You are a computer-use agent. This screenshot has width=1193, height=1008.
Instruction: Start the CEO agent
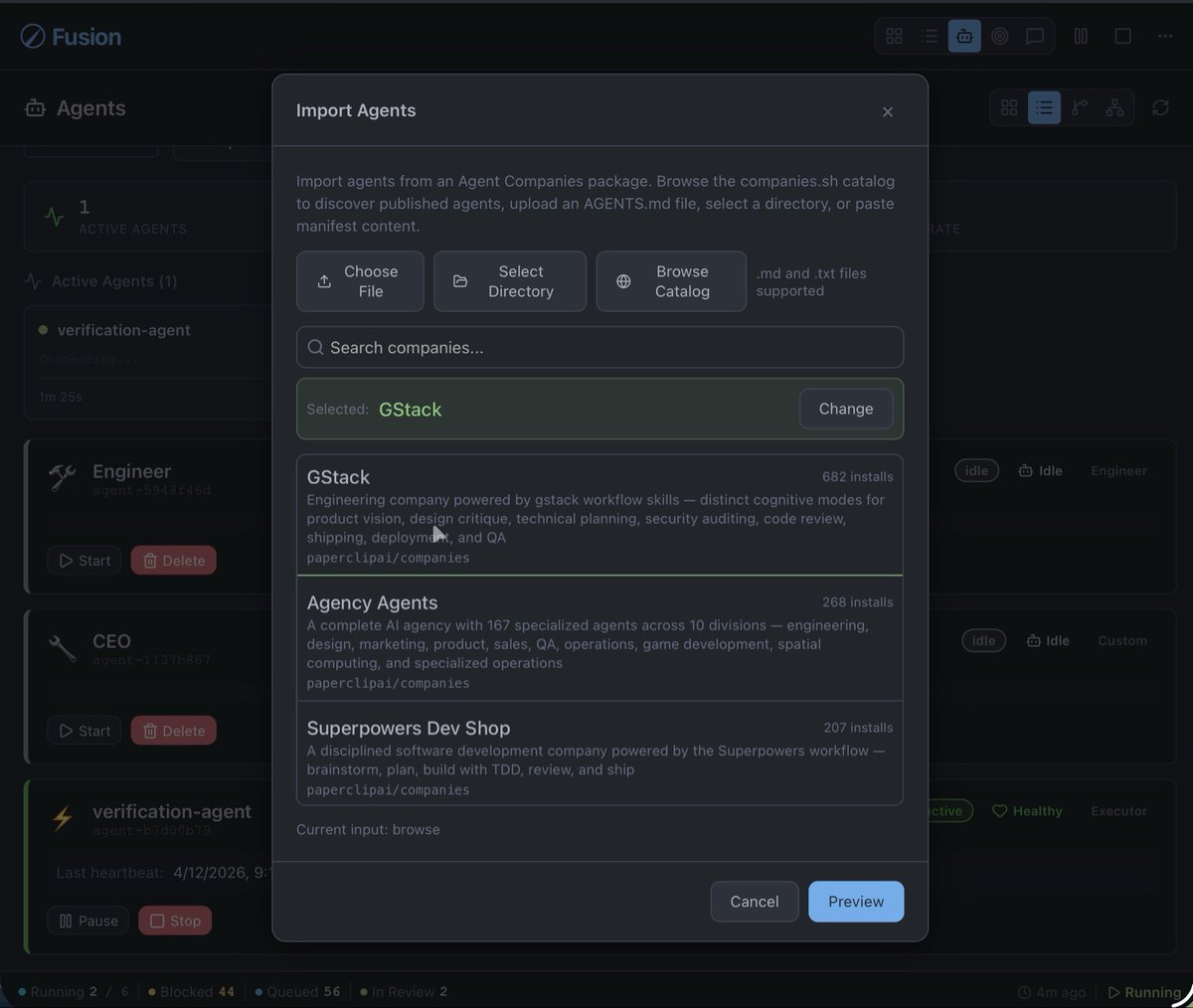coord(85,731)
